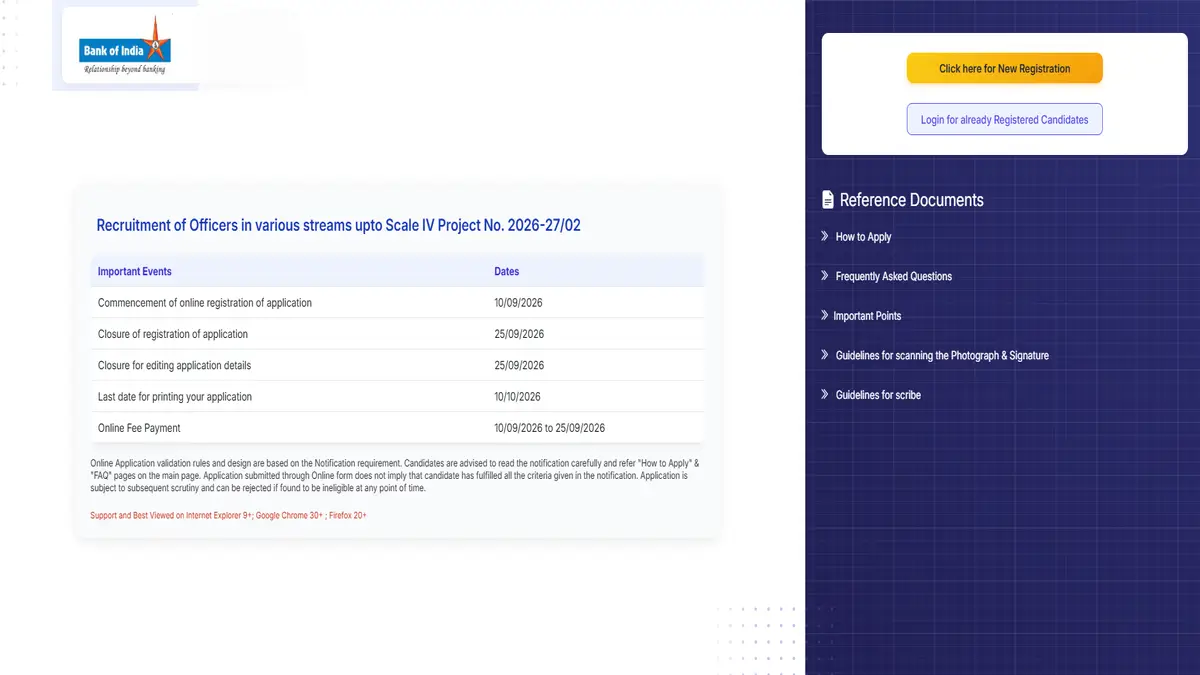Image resolution: width=1200 pixels, height=675 pixels.
Task: Open the Guidelines for scribe link
Action: (878, 395)
